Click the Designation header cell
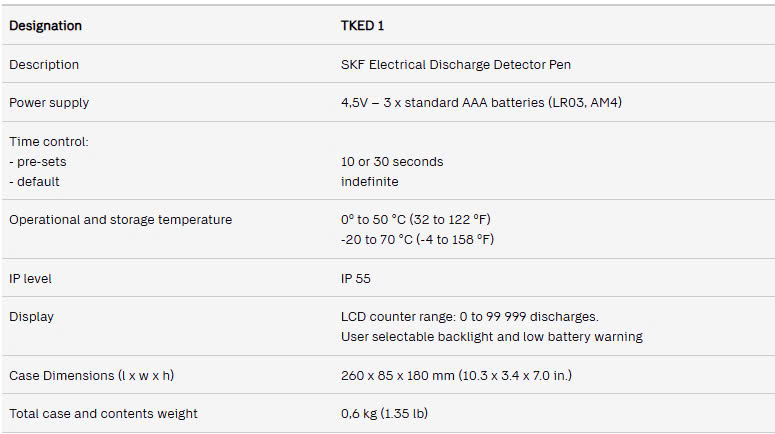775x434 pixels. click(45, 25)
